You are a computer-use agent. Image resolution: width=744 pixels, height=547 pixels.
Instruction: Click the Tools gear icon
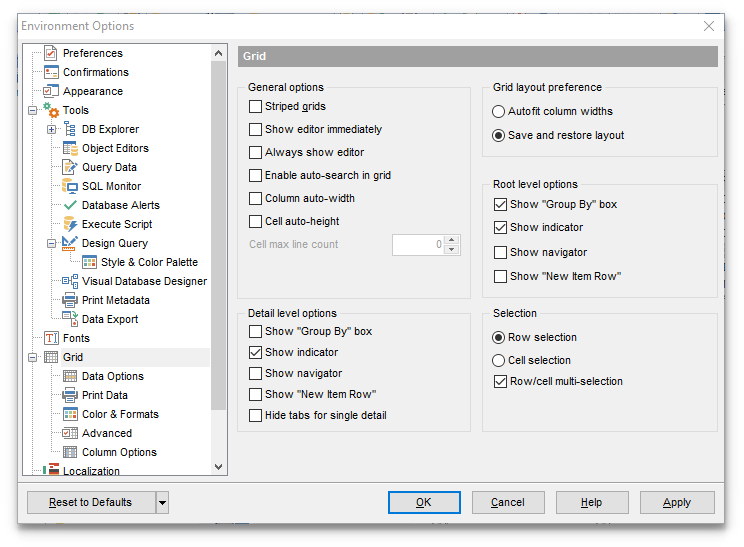(x=51, y=110)
